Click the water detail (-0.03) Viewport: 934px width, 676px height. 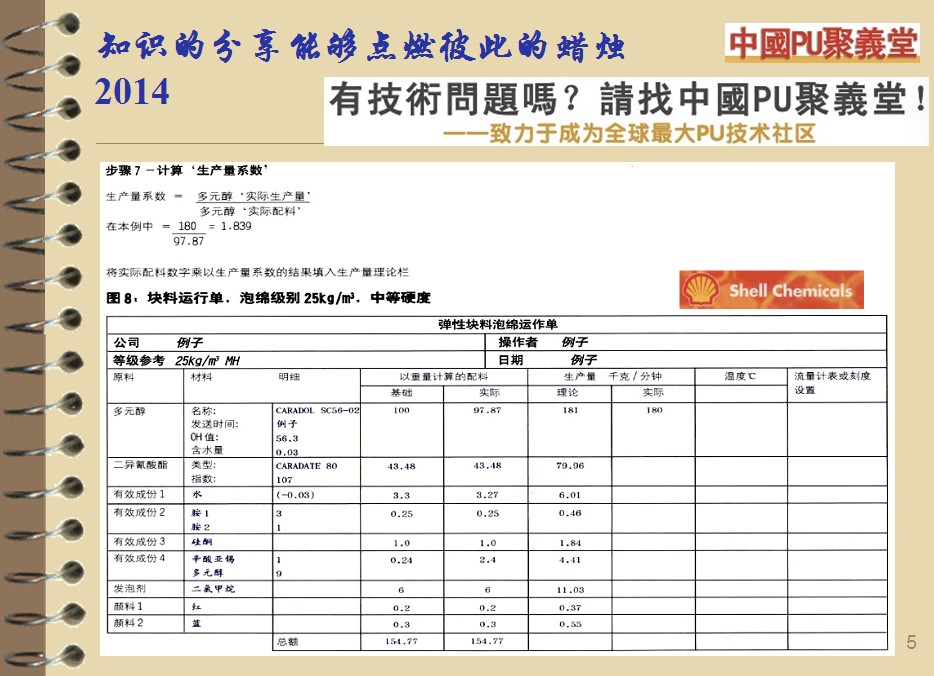[x=295, y=495]
